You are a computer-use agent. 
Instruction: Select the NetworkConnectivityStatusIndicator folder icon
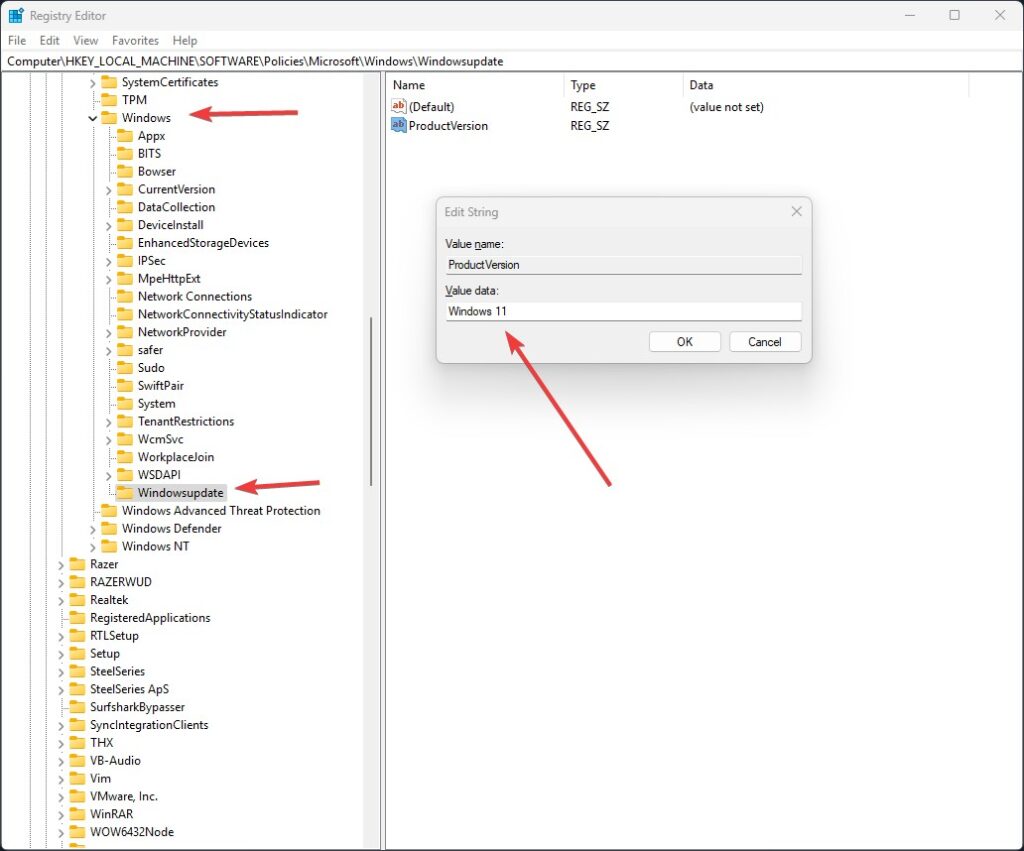pos(125,314)
